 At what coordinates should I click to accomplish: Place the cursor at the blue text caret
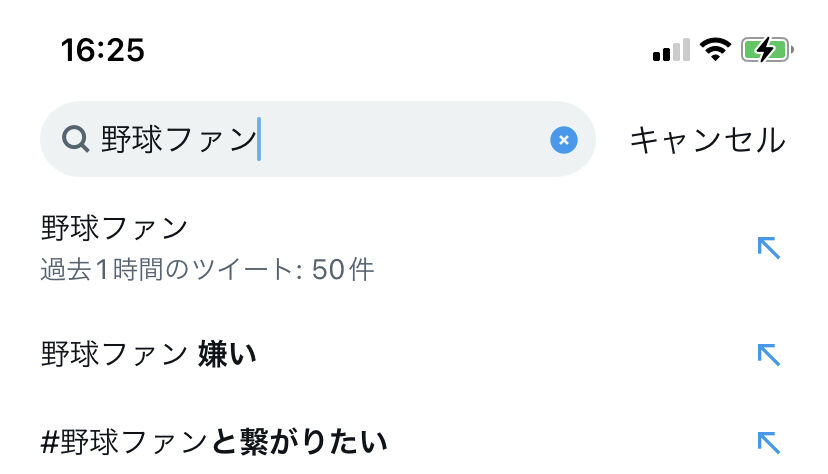[x=259, y=139]
